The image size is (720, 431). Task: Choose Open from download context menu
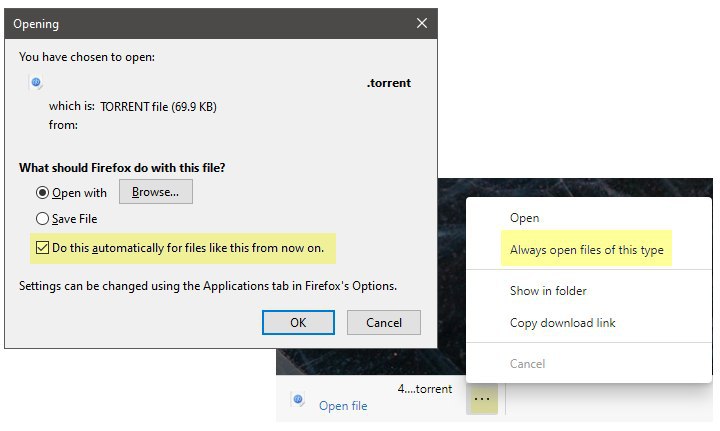click(x=524, y=218)
